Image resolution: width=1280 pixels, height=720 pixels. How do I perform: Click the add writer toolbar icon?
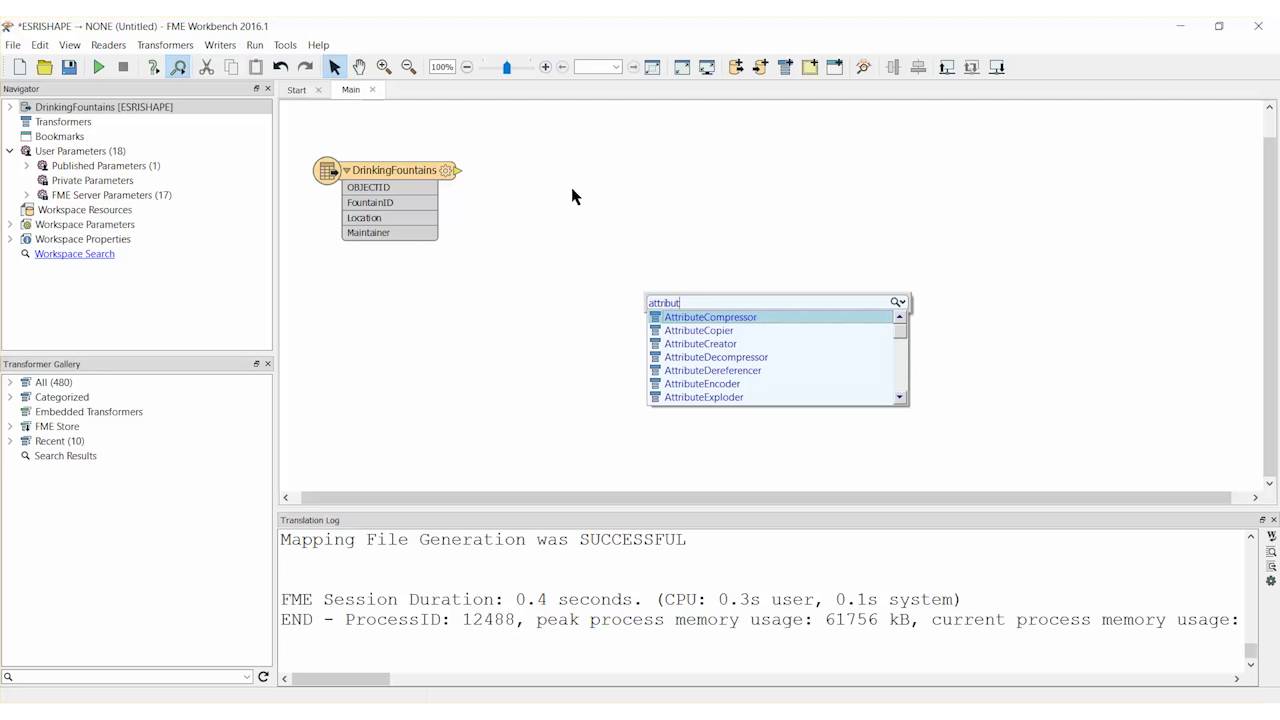tap(760, 67)
